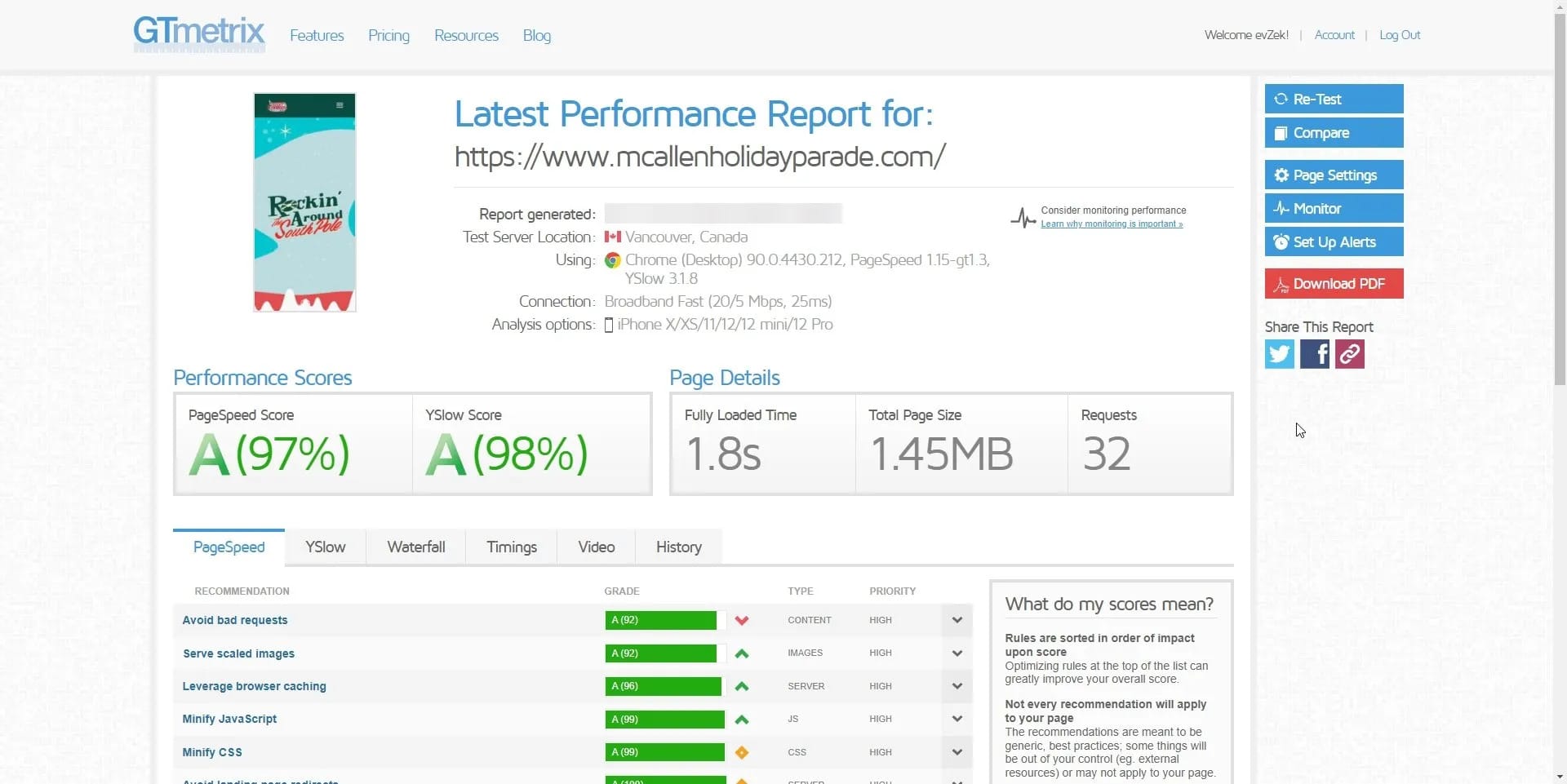Expand the Avoid bad requests row
The image size is (1567, 784).
957,620
